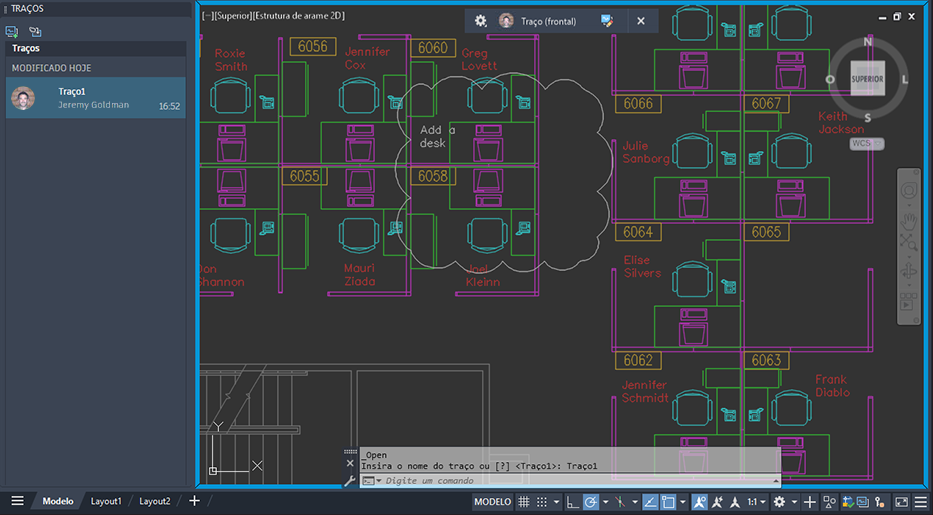This screenshot has height=515, width=933.
Task: Click the open trace in drawing icon
Action: click(35, 31)
